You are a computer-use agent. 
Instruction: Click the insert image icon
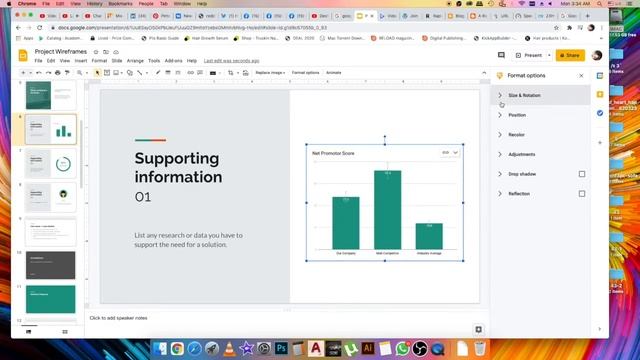pyautogui.click(x=116, y=73)
